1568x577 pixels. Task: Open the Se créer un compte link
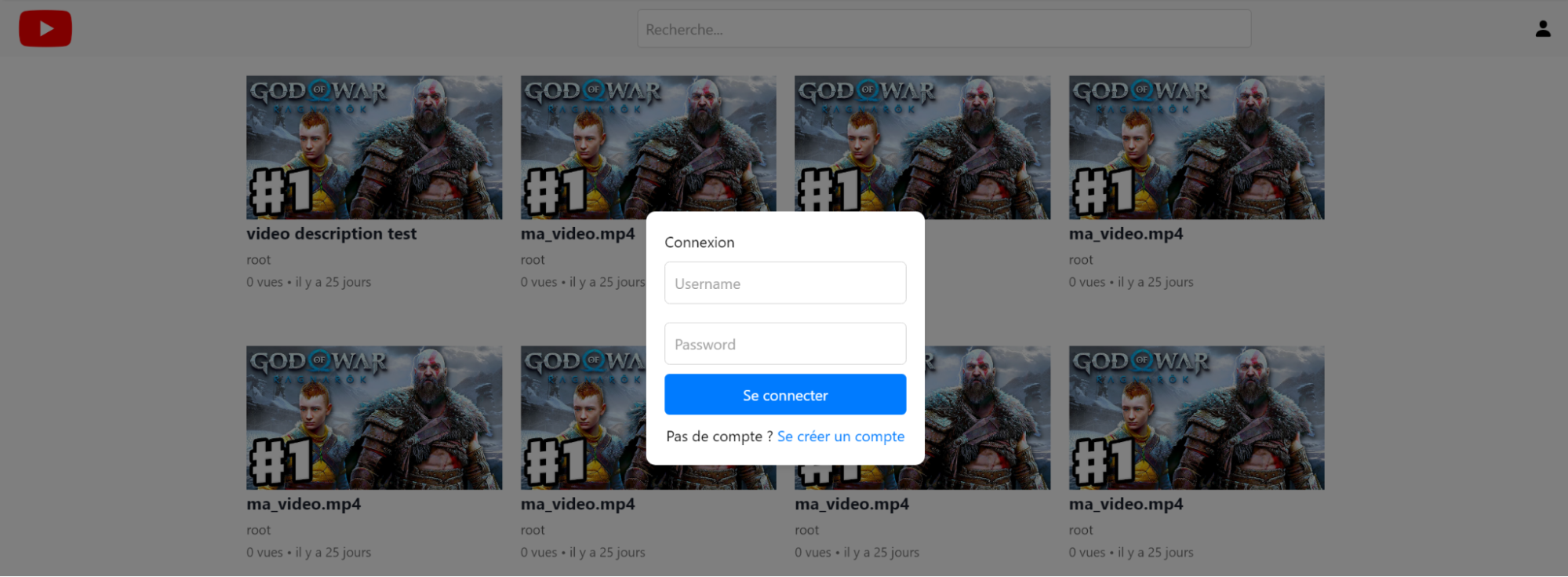(840, 436)
